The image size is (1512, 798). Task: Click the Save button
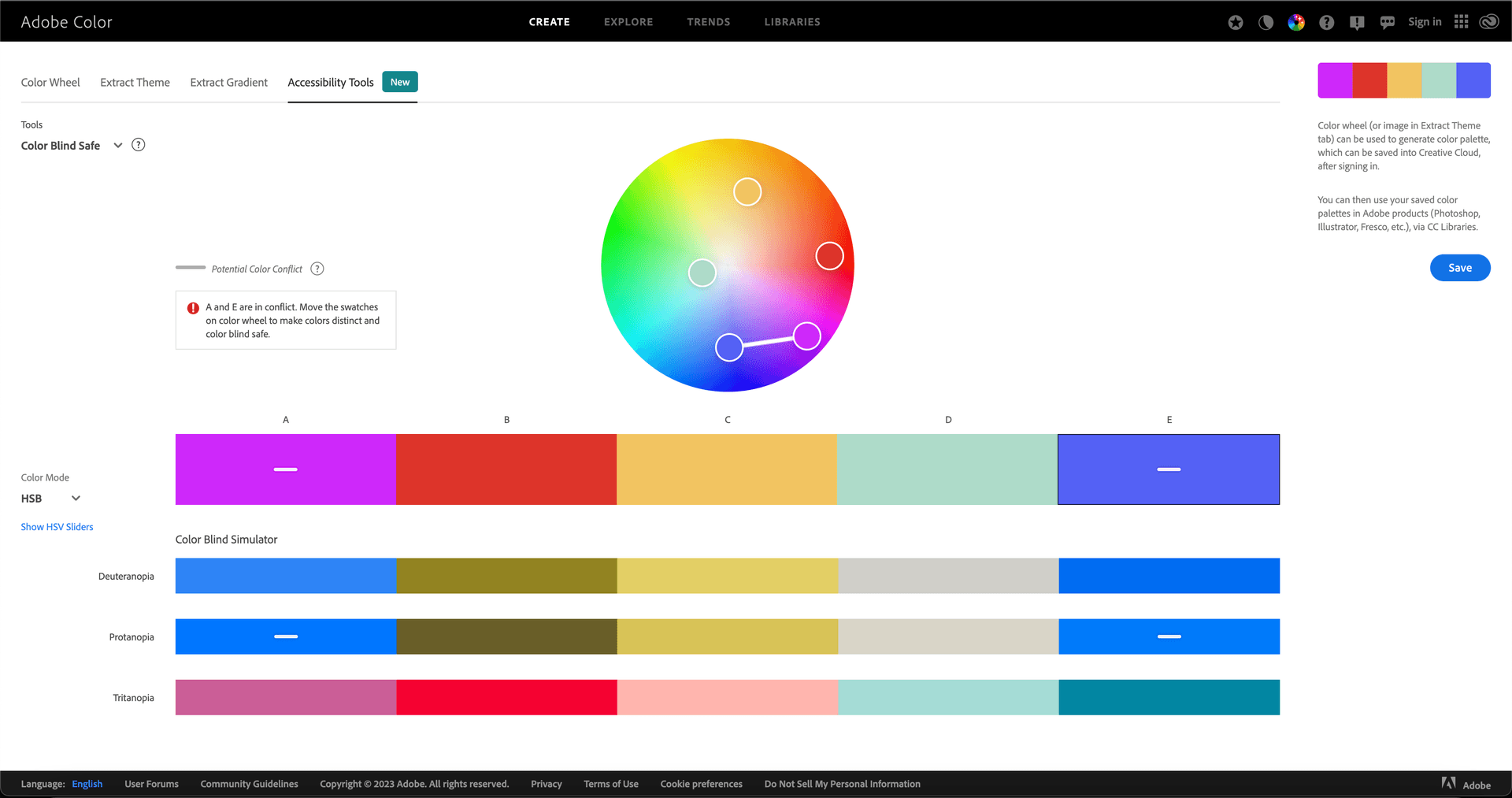point(1459,267)
